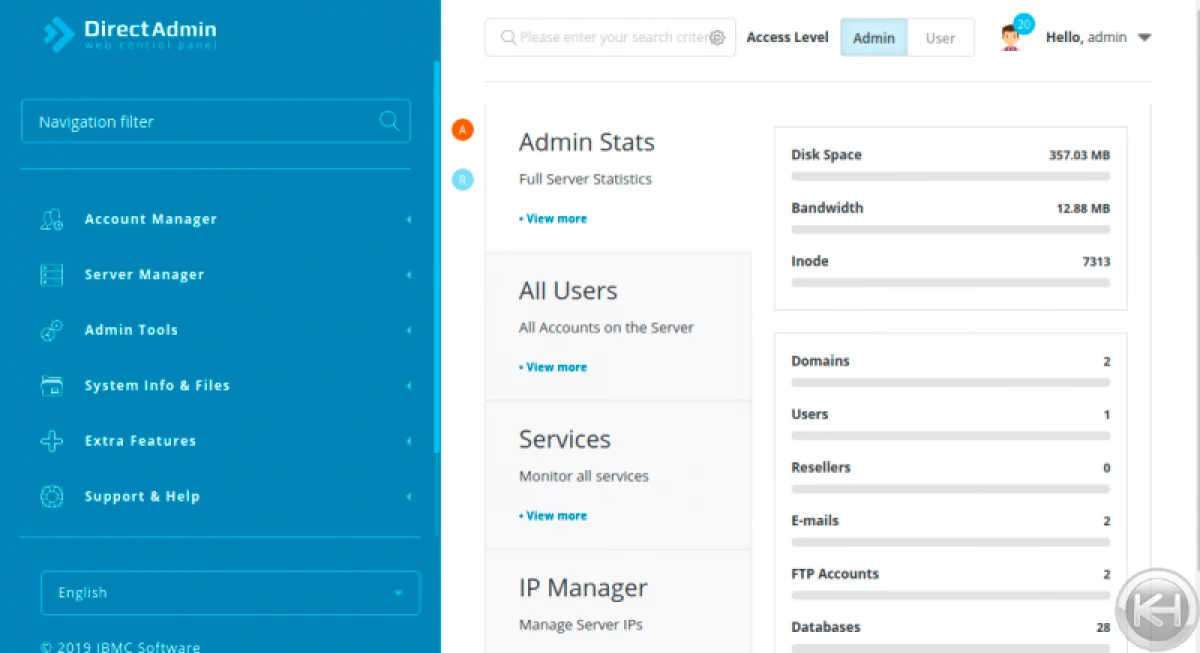Click View more under Admin Stats
This screenshot has height=653, width=1200.
click(x=555, y=219)
